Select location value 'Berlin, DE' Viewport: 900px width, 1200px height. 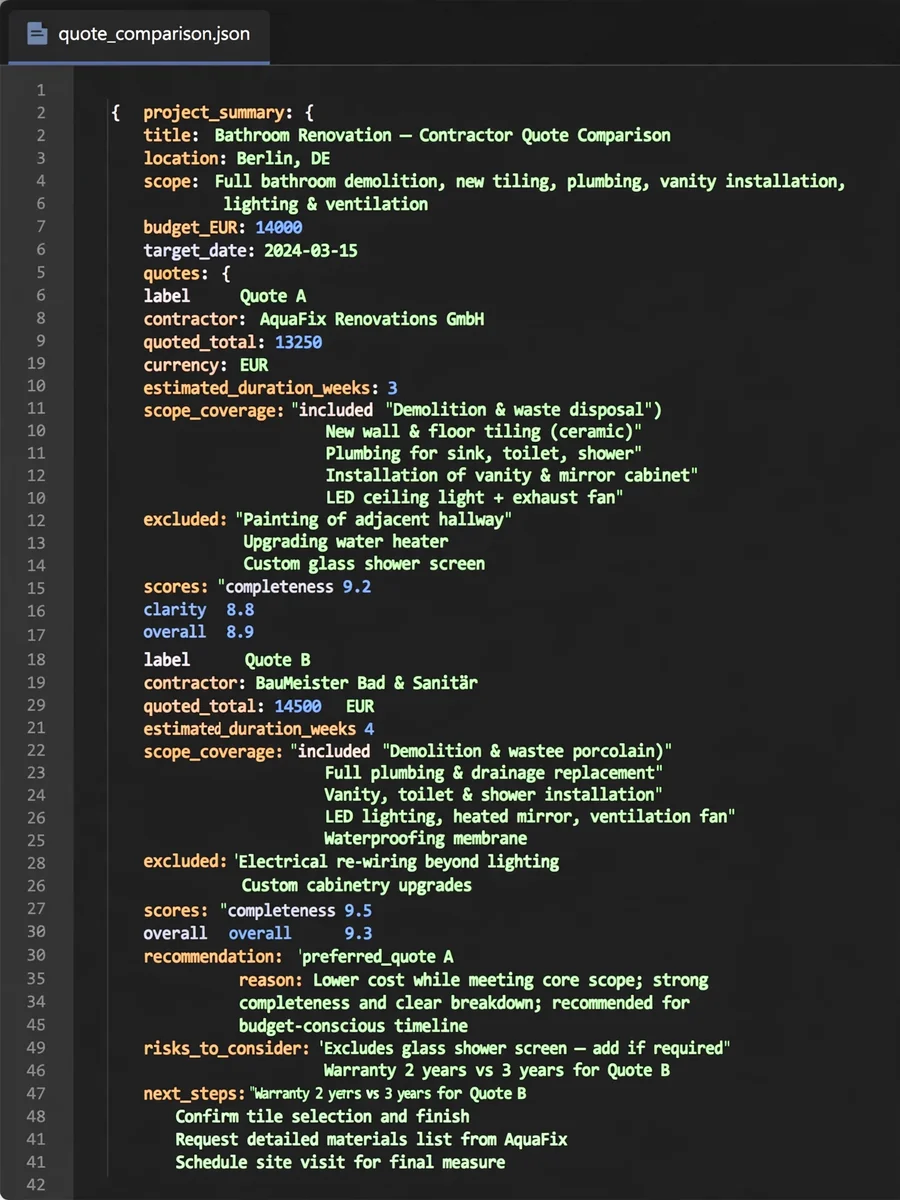(x=283, y=158)
